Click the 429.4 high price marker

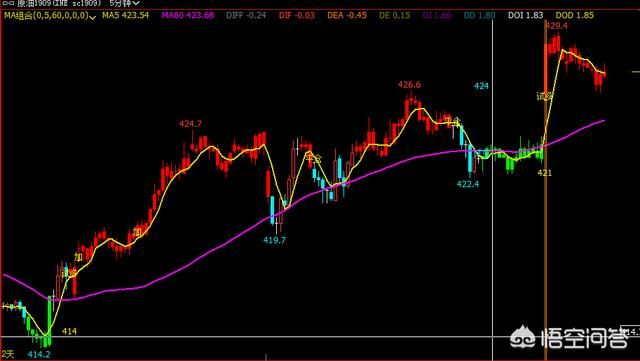coord(556,26)
